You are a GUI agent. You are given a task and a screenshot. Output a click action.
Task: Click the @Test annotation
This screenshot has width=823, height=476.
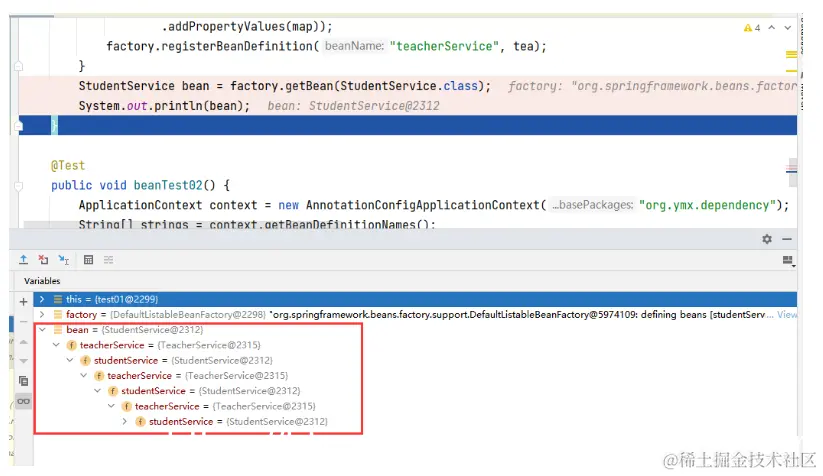[x=68, y=166]
